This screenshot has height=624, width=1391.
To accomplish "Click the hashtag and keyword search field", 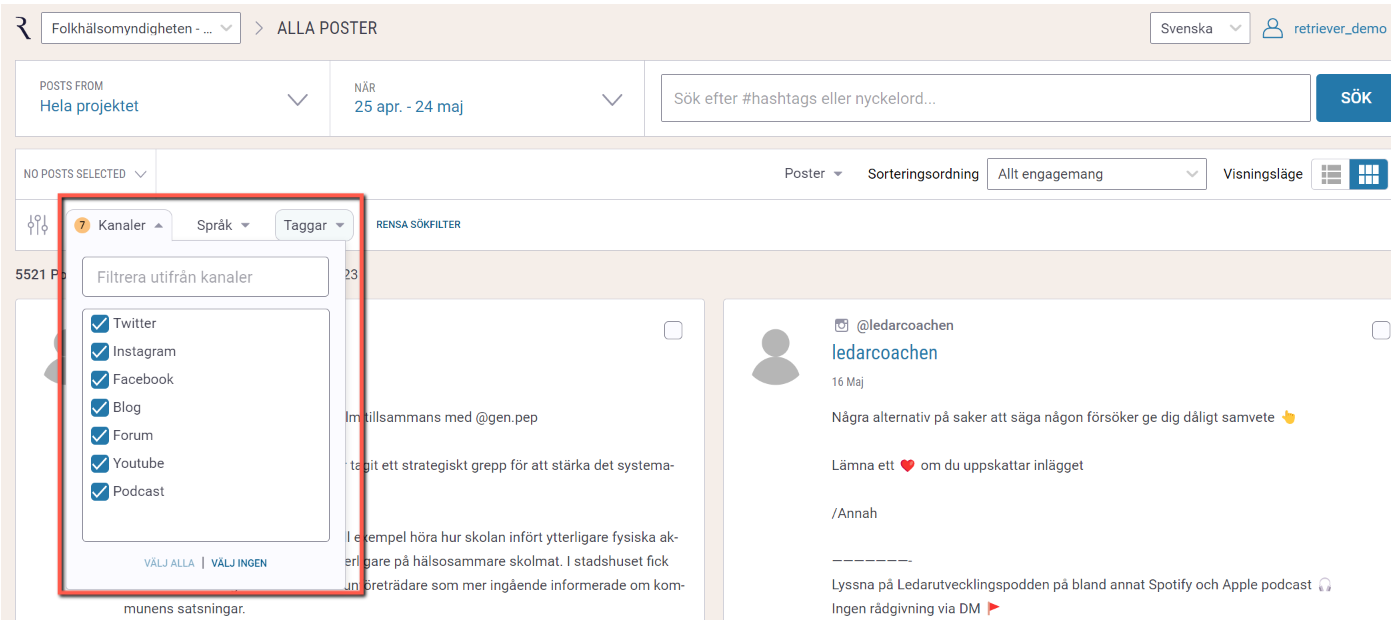I will click(x=985, y=98).
